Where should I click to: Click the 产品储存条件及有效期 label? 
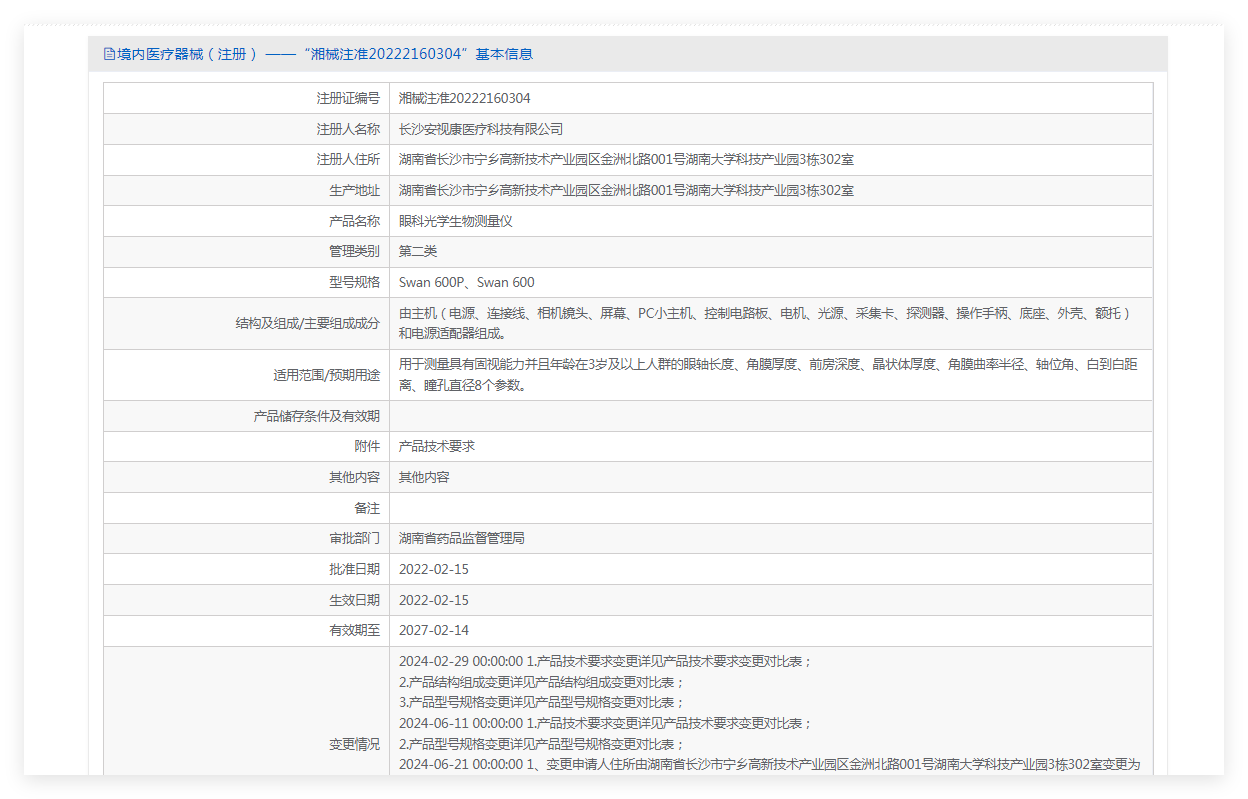pyautogui.click(x=317, y=416)
